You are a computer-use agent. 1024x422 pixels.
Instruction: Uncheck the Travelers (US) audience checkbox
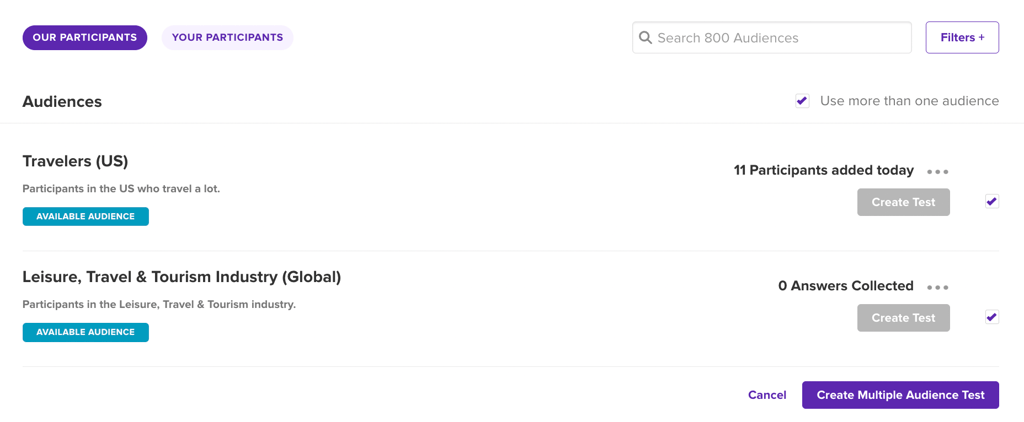point(991,202)
